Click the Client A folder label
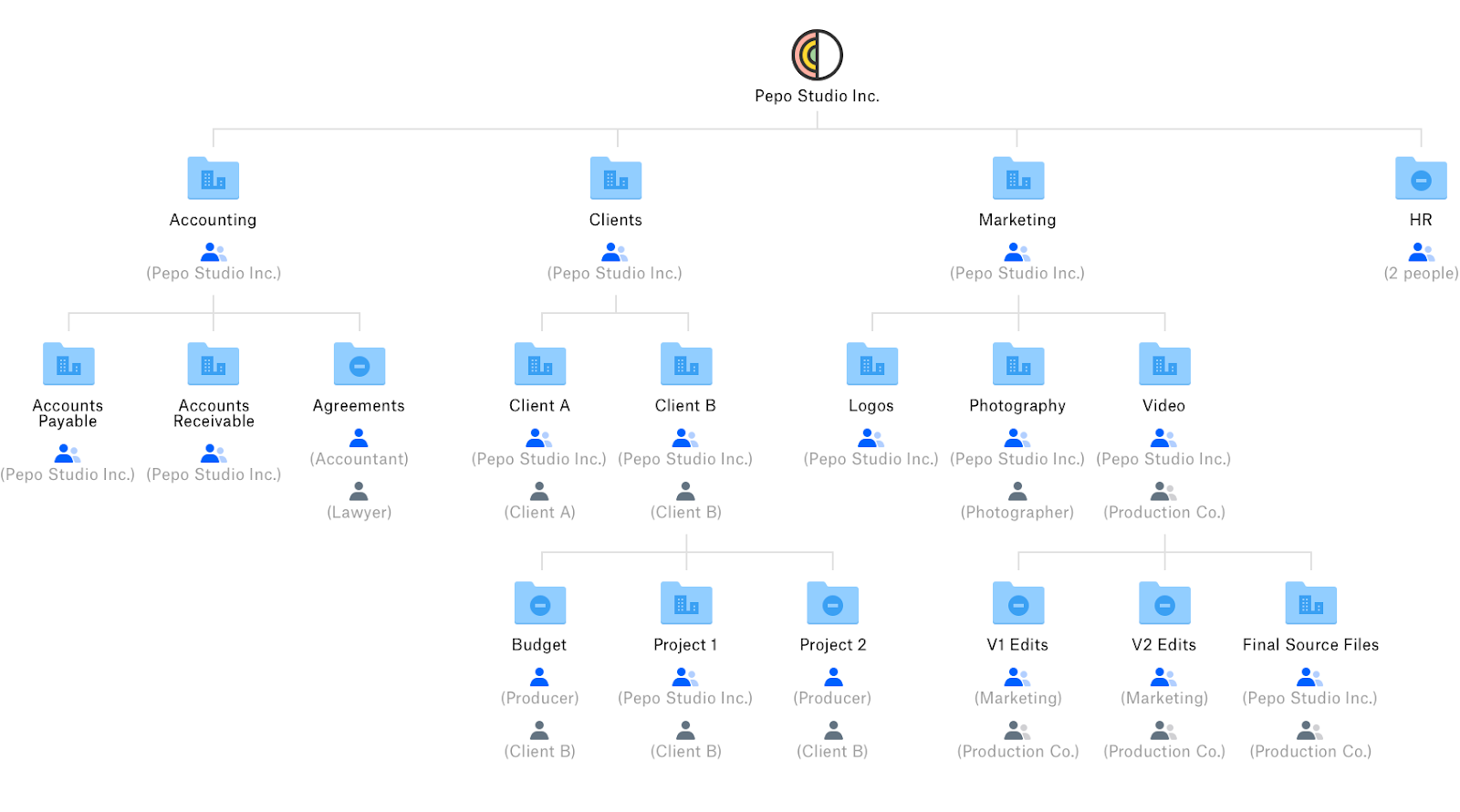Viewport: 1460px width, 812px height. [539, 406]
